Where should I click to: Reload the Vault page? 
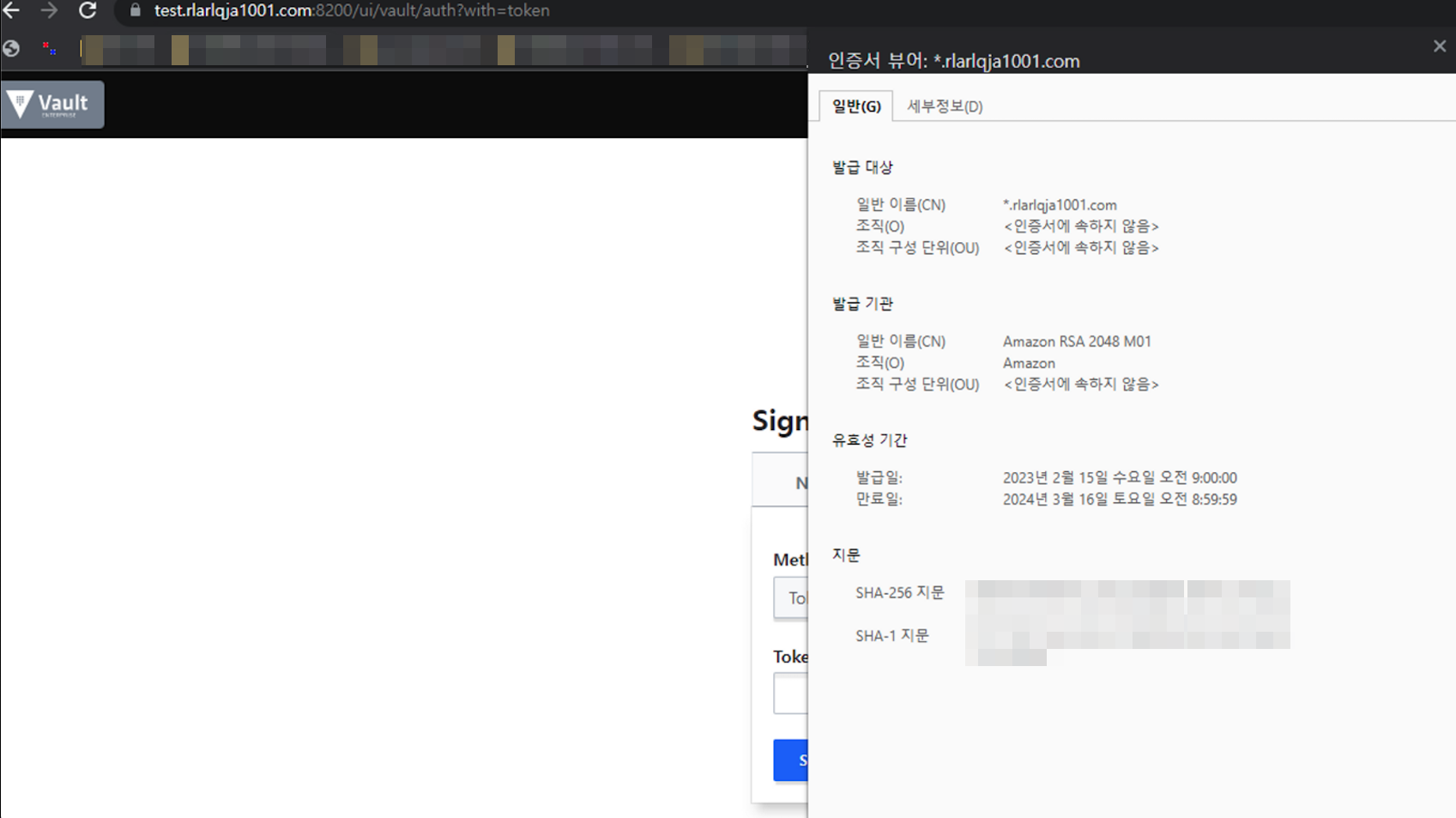(x=88, y=10)
